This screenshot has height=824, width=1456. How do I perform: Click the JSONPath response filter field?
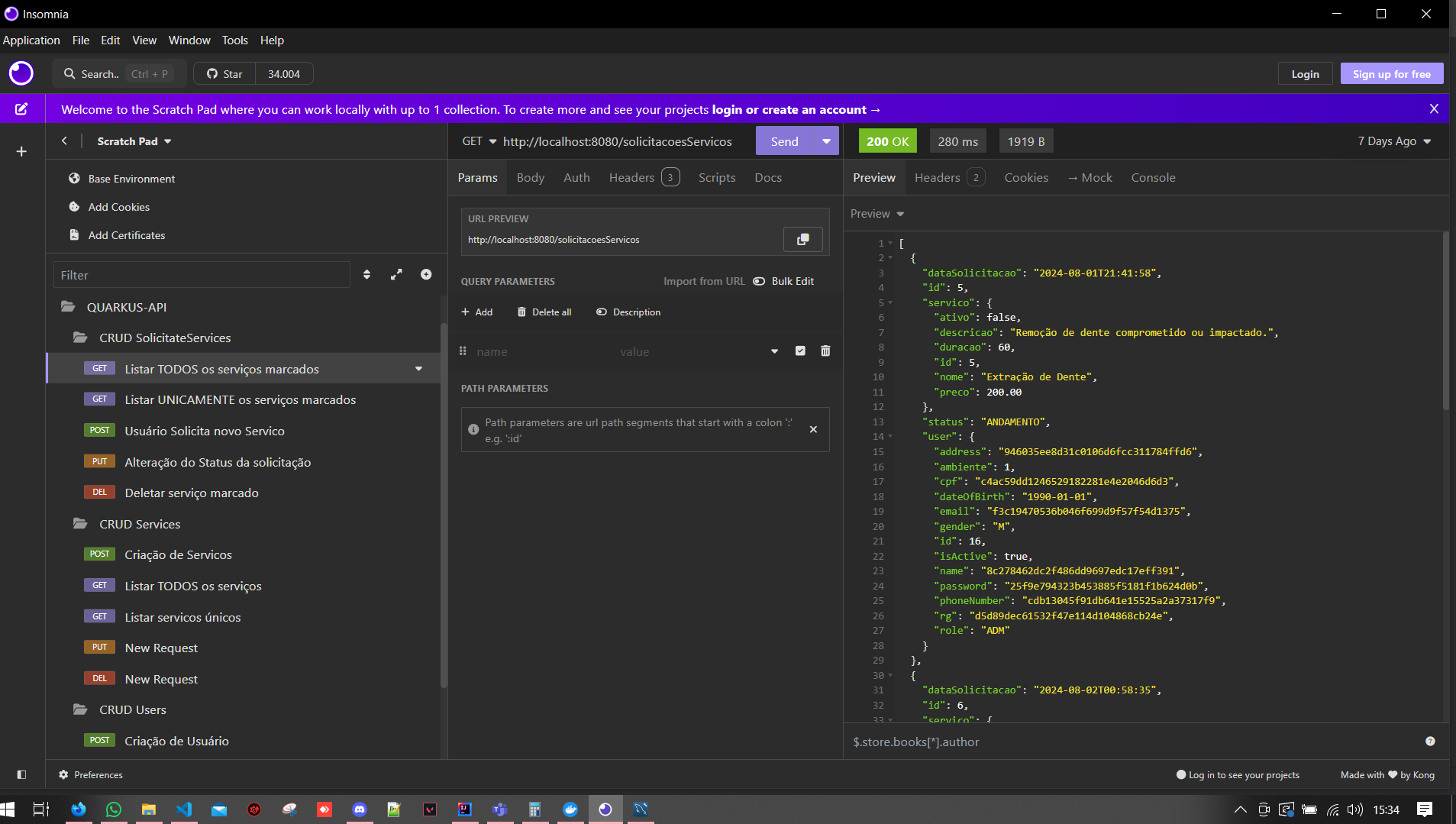pos(1134,742)
